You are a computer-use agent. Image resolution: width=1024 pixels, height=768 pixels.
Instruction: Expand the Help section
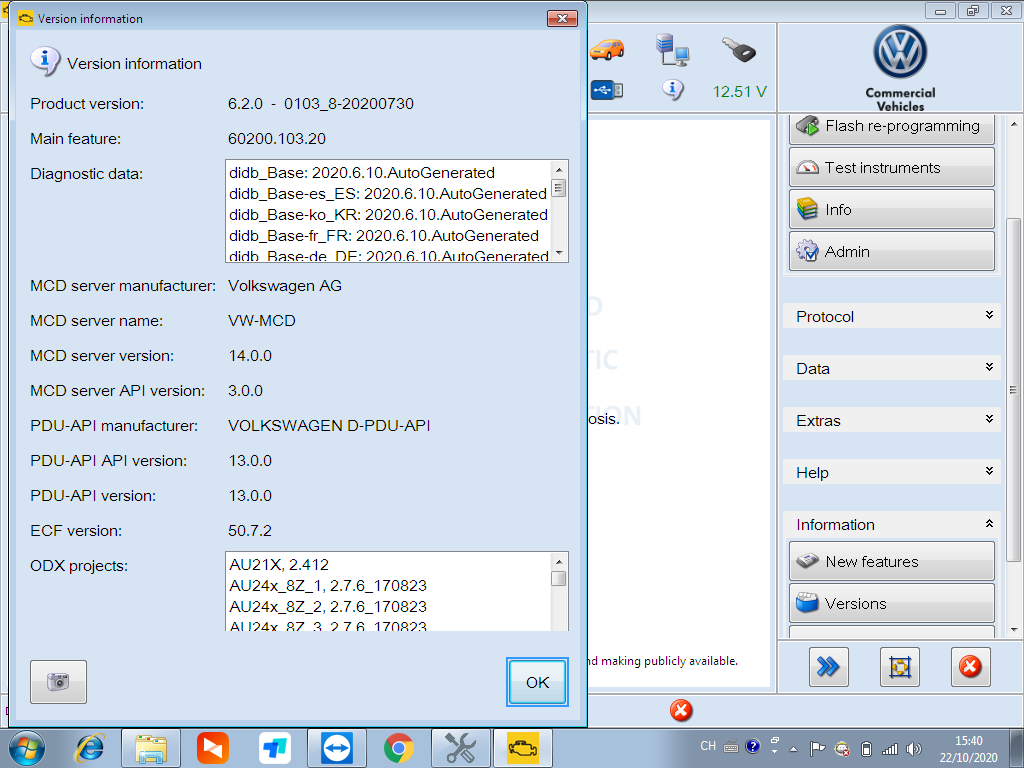click(x=891, y=472)
